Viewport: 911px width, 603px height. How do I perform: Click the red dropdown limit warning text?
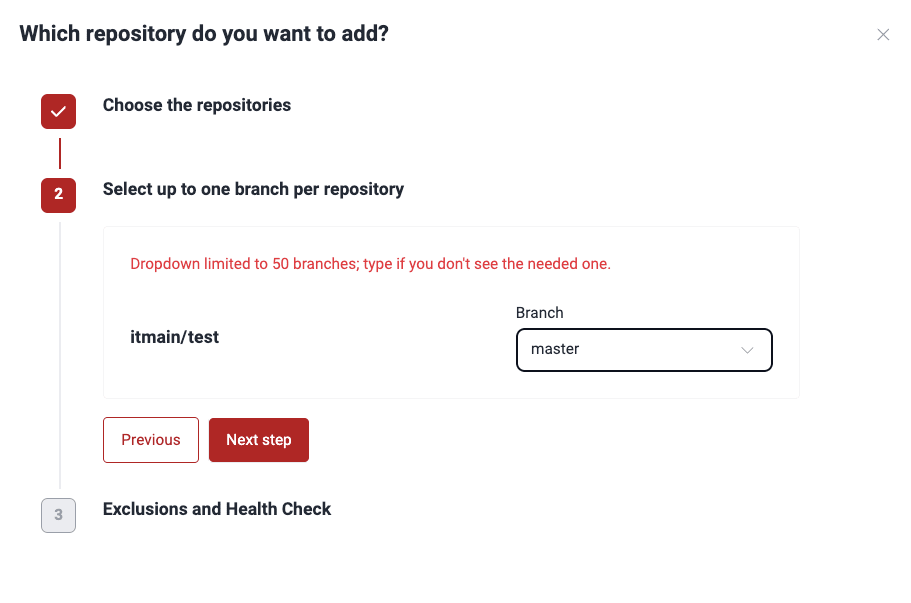(x=370, y=264)
